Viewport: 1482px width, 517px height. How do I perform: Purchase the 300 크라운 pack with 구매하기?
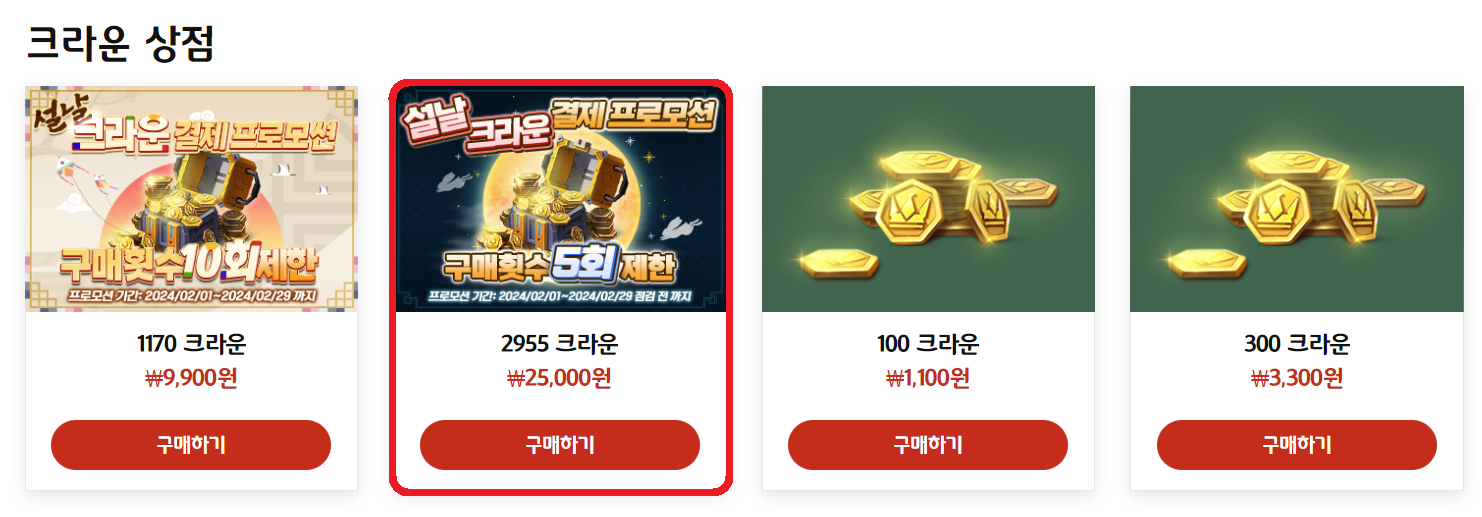(1297, 445)
